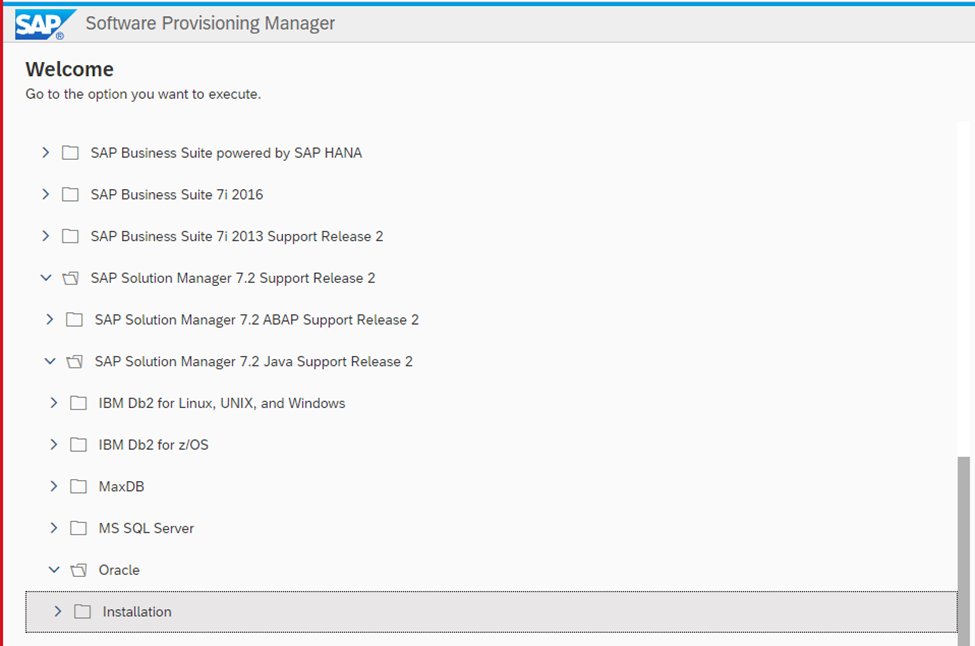Select the MaxDB tree entry
975x646 pixels.
tap(121, 486)
